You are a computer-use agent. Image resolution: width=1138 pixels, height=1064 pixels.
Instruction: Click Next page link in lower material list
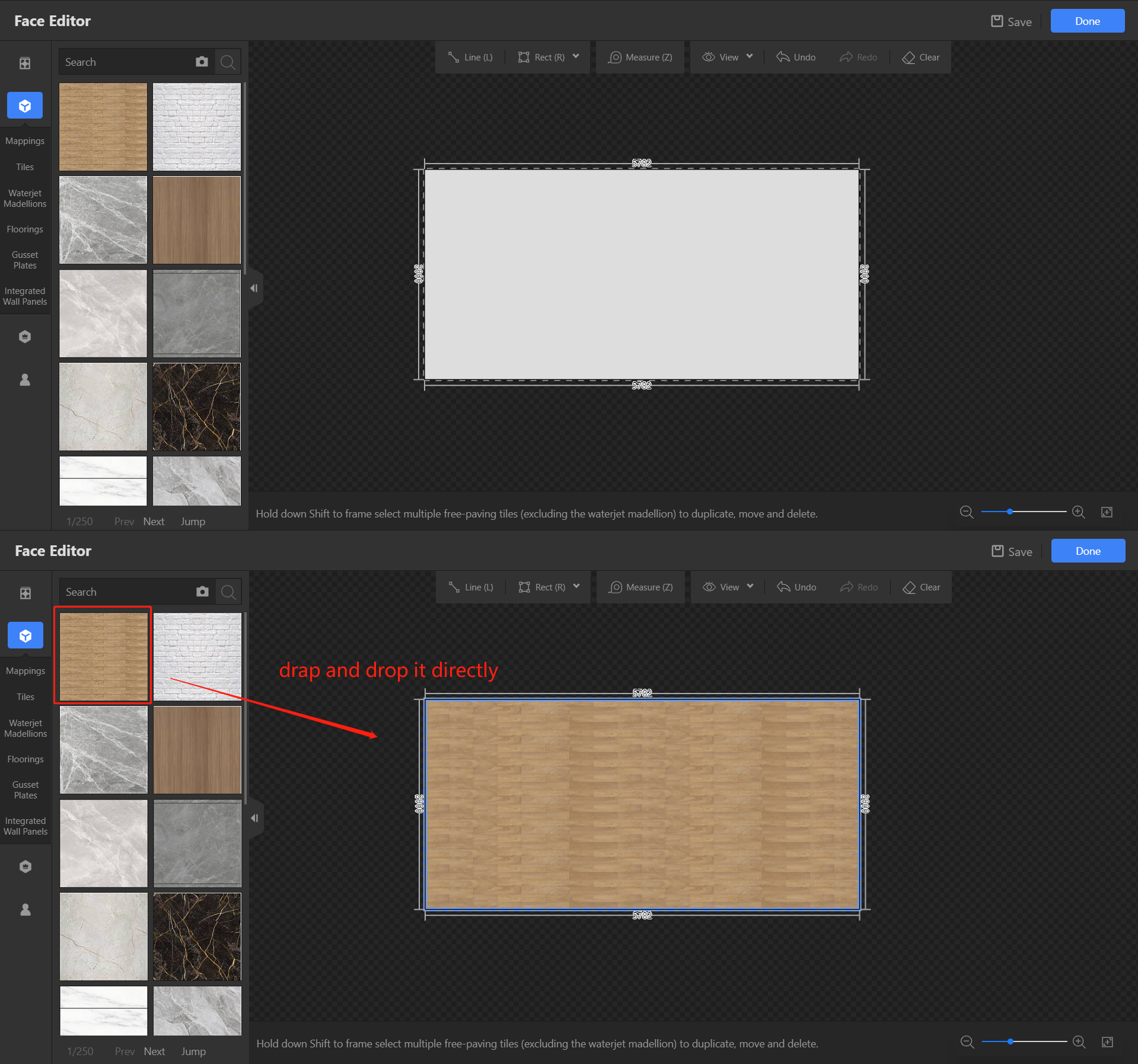[154, 1051]
